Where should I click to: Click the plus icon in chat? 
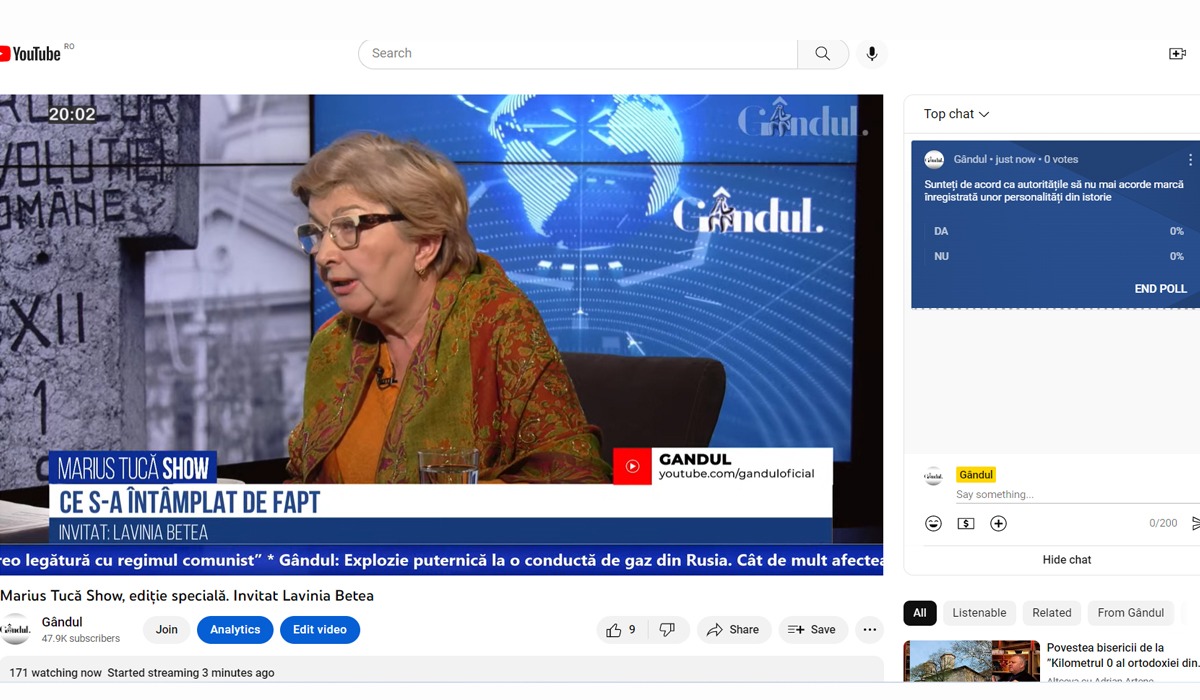998,524
